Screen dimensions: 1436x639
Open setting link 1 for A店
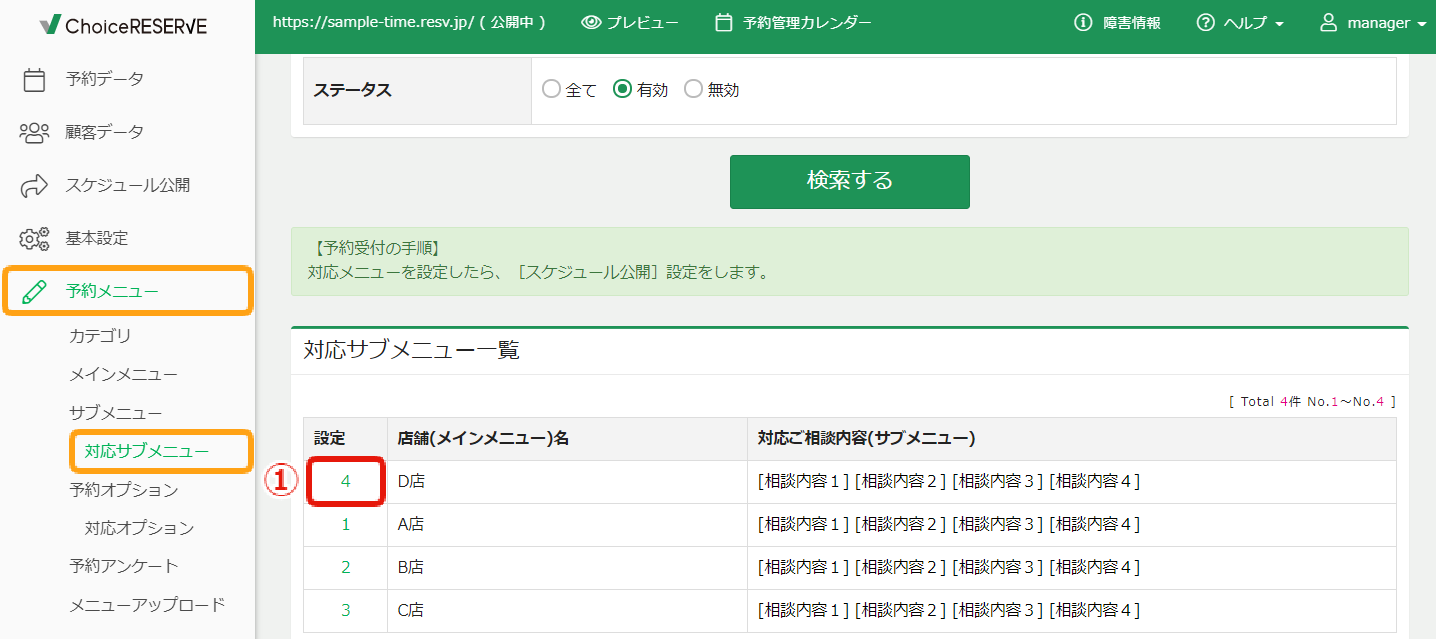pyautogui.click(x=346, y=524)
